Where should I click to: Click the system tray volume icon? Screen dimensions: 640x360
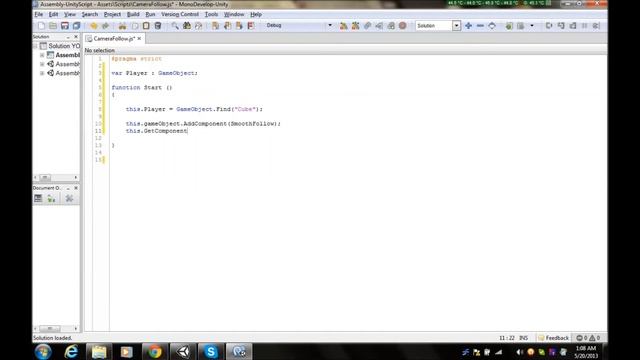click(519, 352)
